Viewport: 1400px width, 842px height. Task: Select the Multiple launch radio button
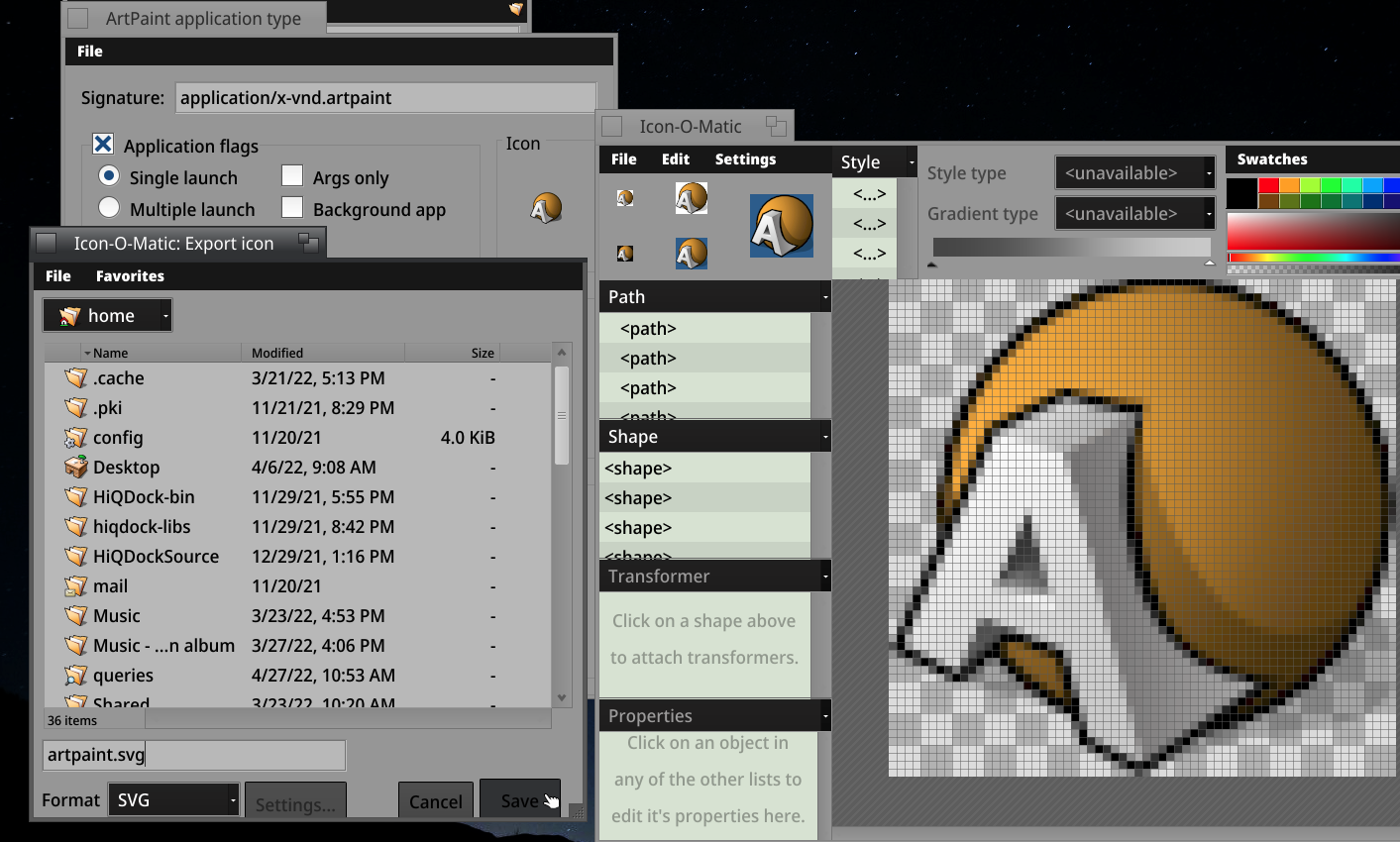tap(109, 208)
